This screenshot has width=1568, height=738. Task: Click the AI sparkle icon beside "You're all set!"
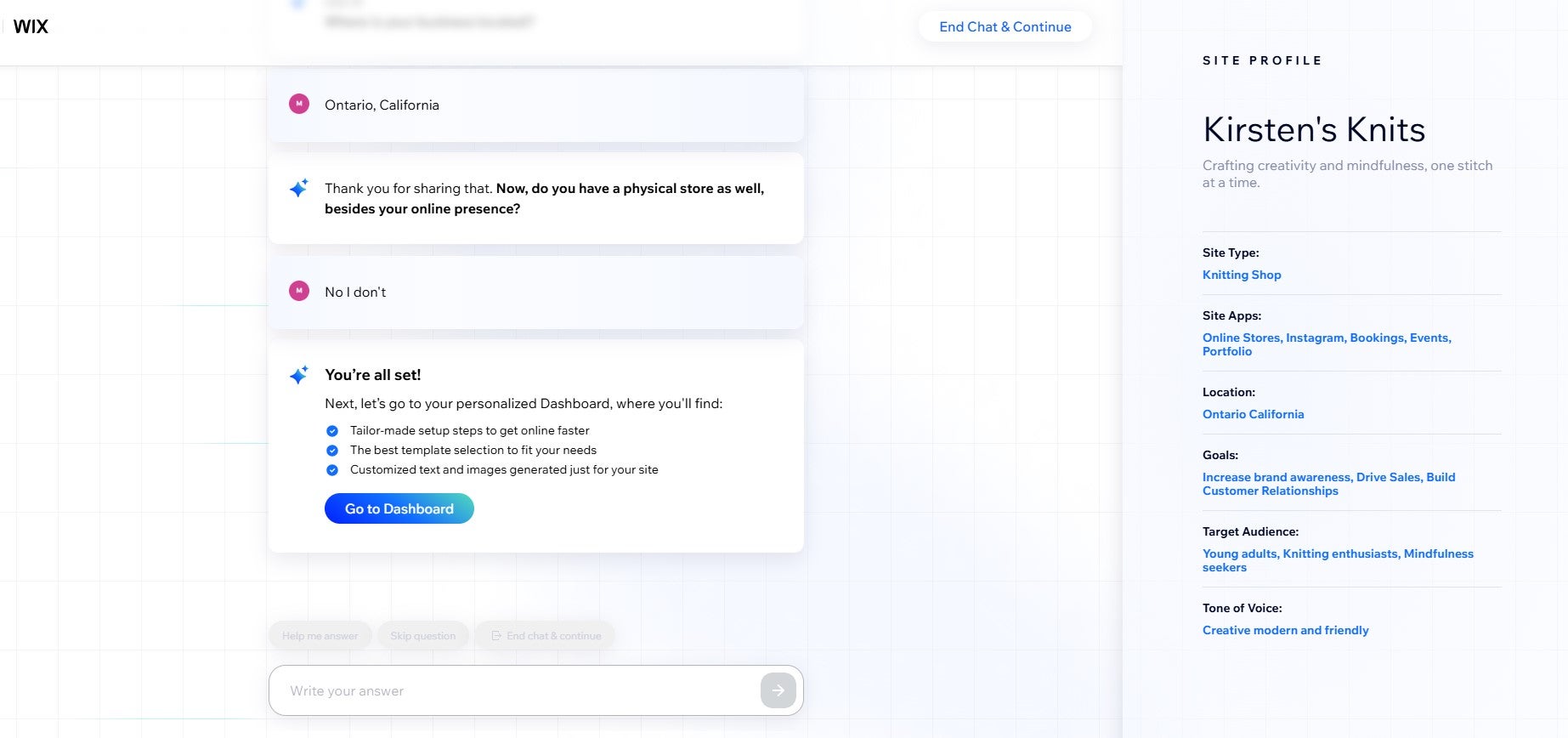click(298, 373)
